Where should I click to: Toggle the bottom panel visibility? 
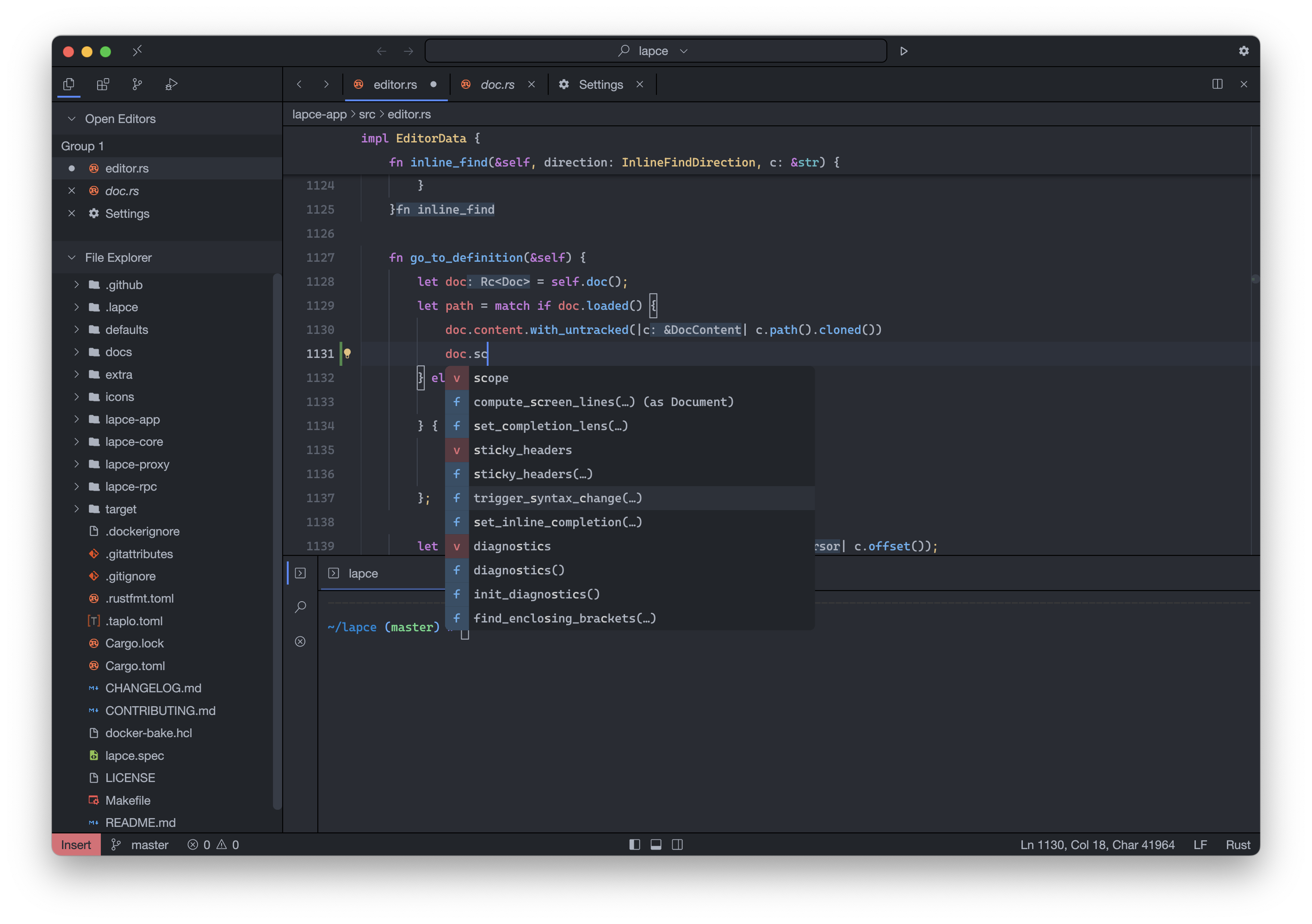pyautogui.click(x=656, y=844)
